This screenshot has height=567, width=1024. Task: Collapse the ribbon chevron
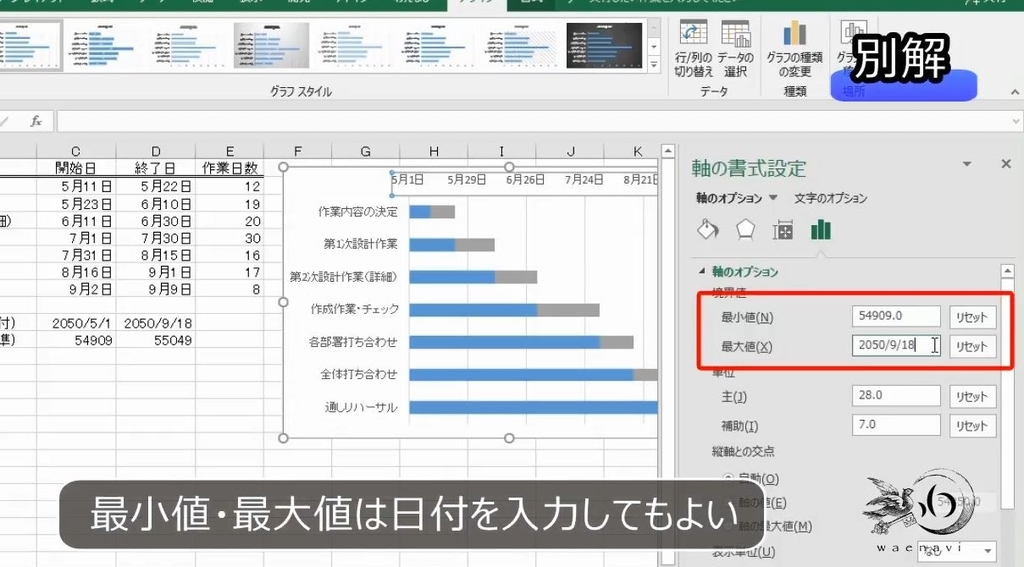coord(1014,92)
